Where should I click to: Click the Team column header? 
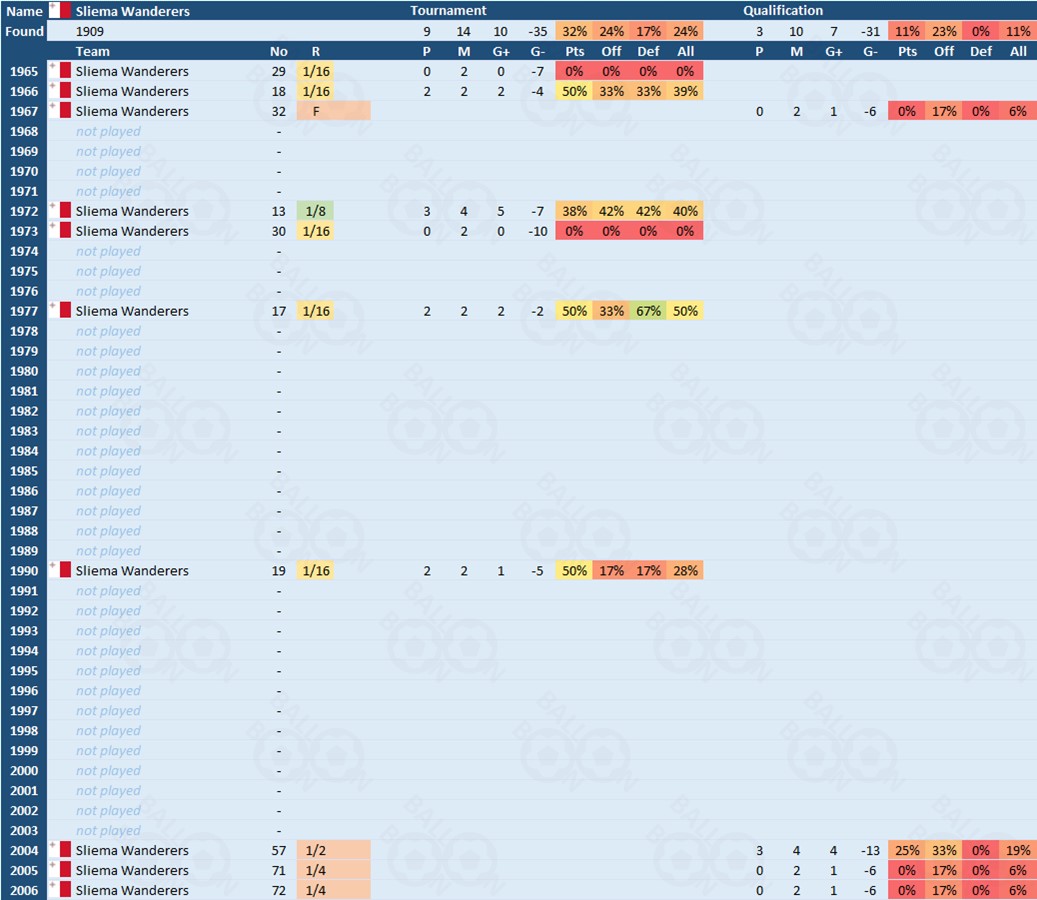pyautogui.click(x=93, y=51)
